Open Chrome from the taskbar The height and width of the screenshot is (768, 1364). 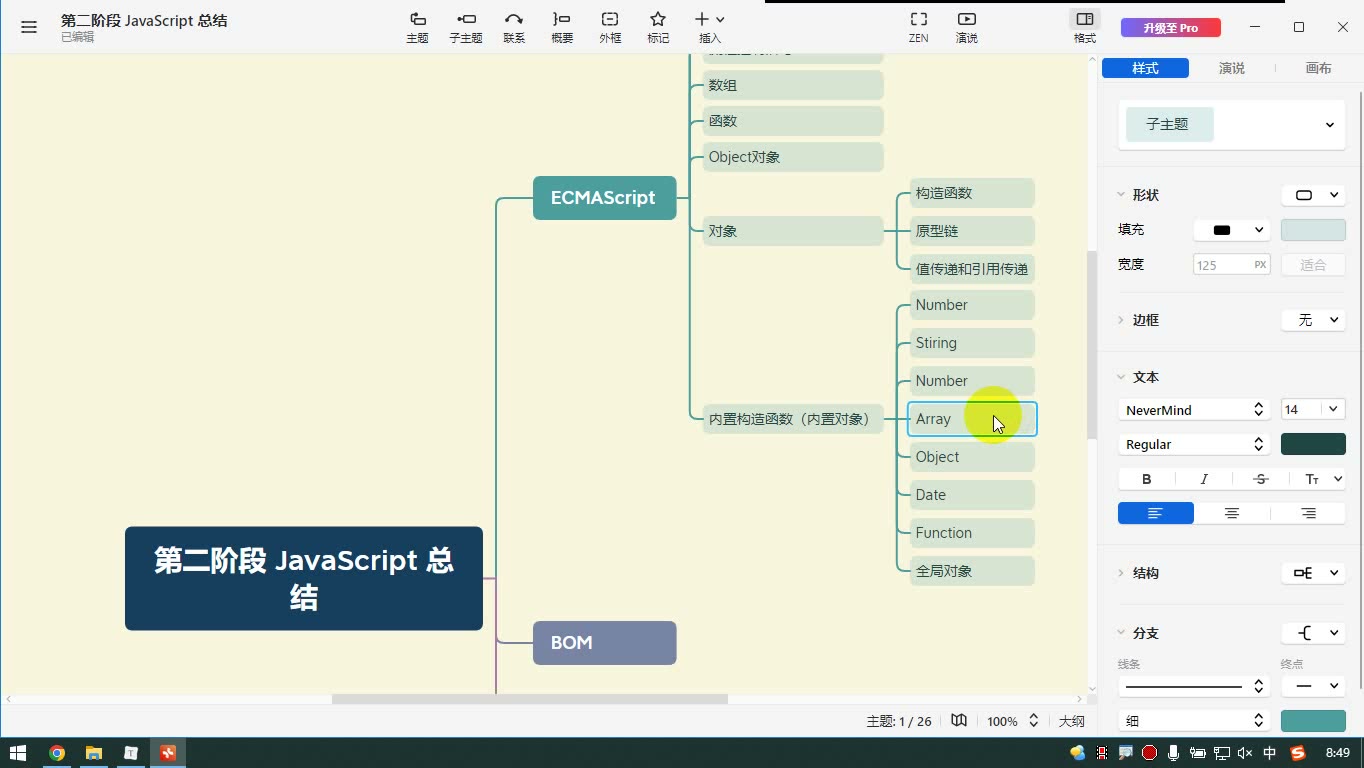coord(57,753)
